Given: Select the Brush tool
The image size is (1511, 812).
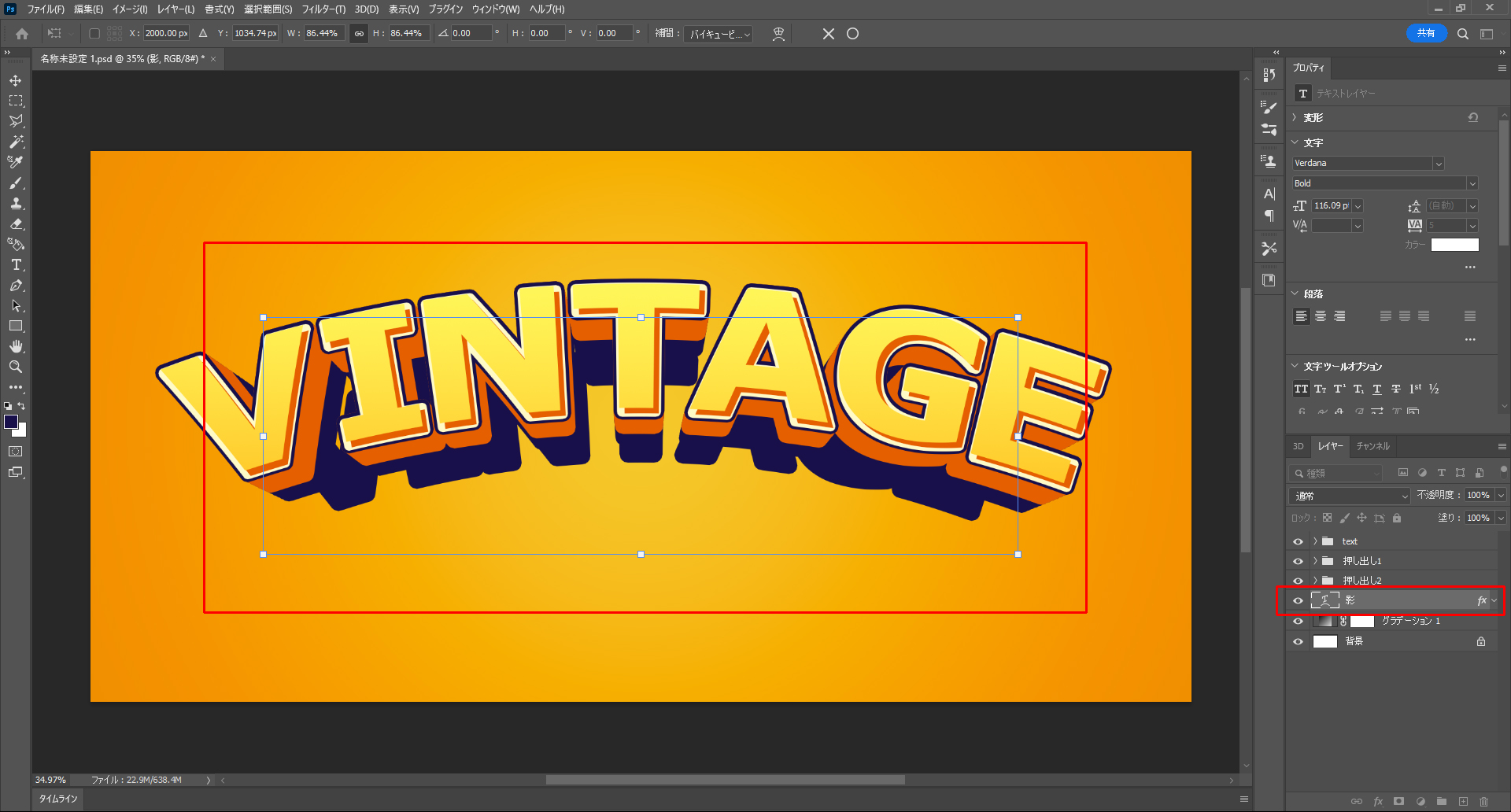Looking at the screenshot, I should (16, 183).
